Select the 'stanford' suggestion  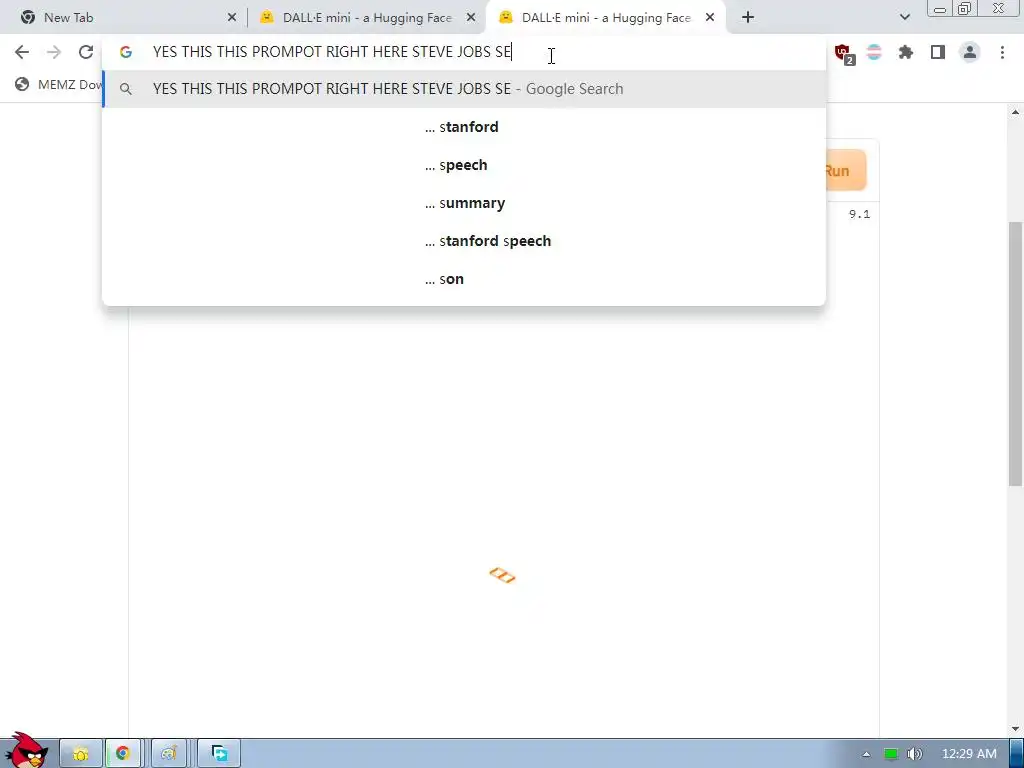[464, 127]
